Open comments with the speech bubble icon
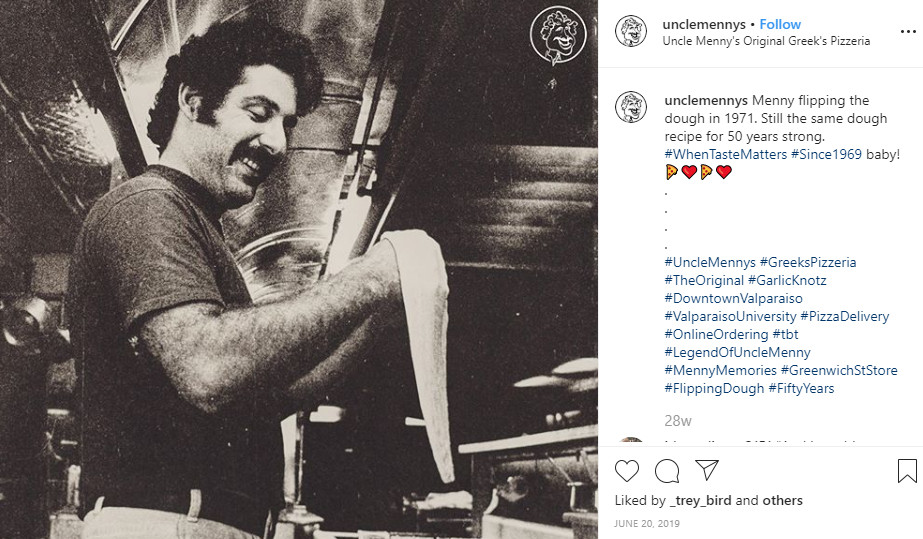Screen dimensions: 923x539 667,471
